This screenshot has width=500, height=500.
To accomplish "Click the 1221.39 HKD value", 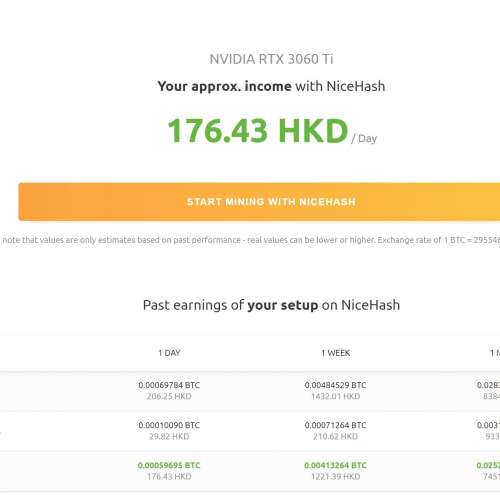I will pyautogui.click(x=336, y=476).
